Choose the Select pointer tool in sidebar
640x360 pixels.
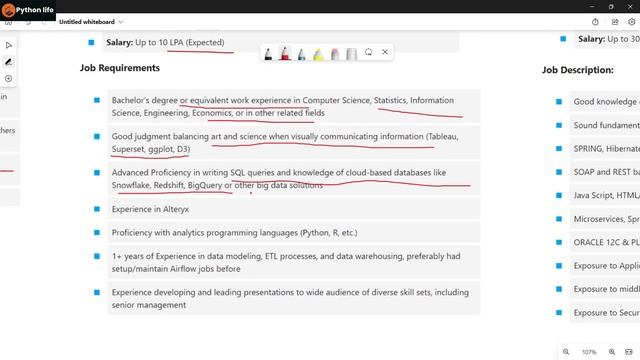click(x=9, y=45)
